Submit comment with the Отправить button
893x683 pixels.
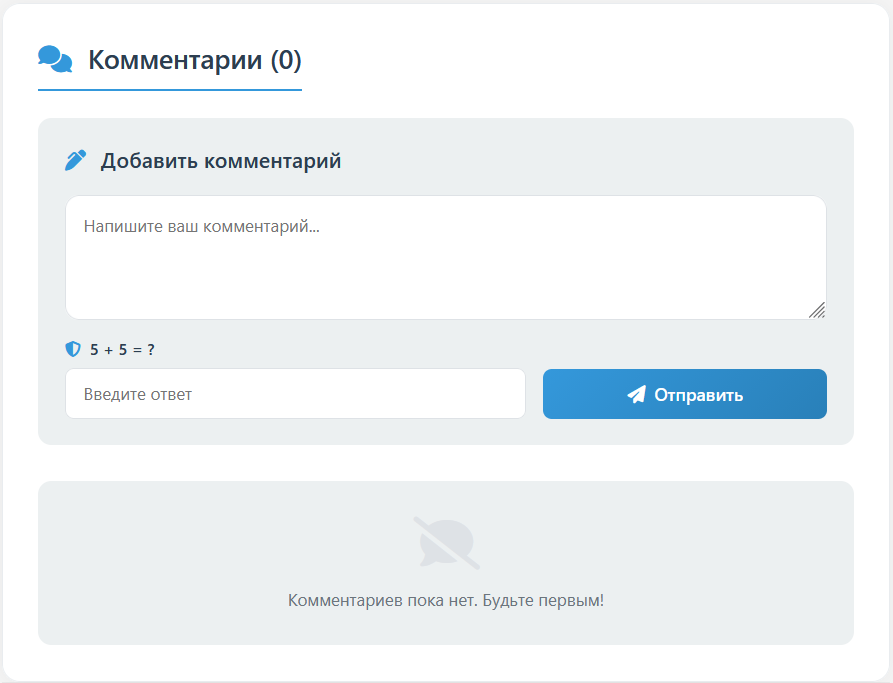point(685,394)
